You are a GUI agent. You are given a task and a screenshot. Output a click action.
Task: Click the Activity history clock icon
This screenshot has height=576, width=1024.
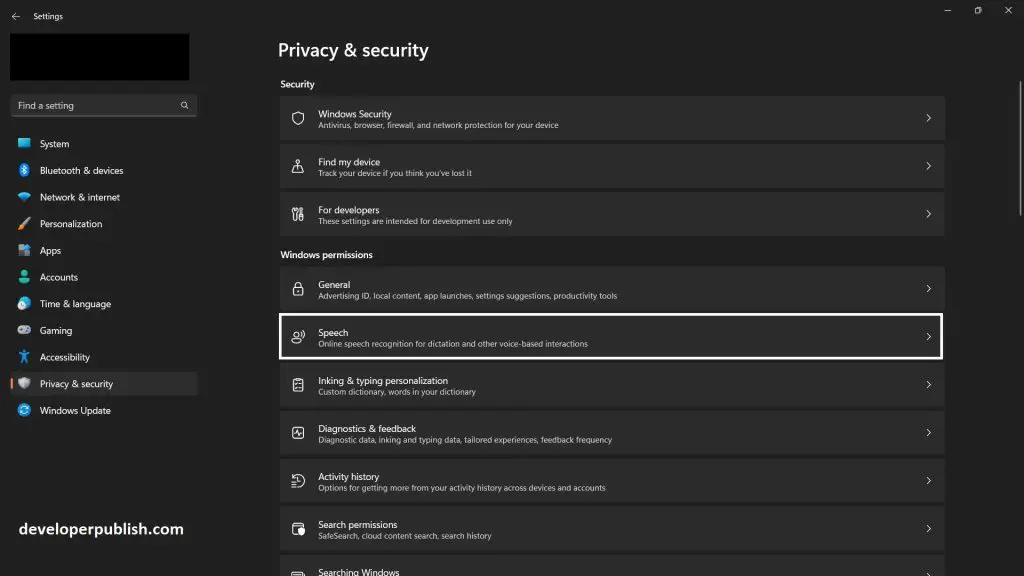pyautogui.click(x=298, y=481)
